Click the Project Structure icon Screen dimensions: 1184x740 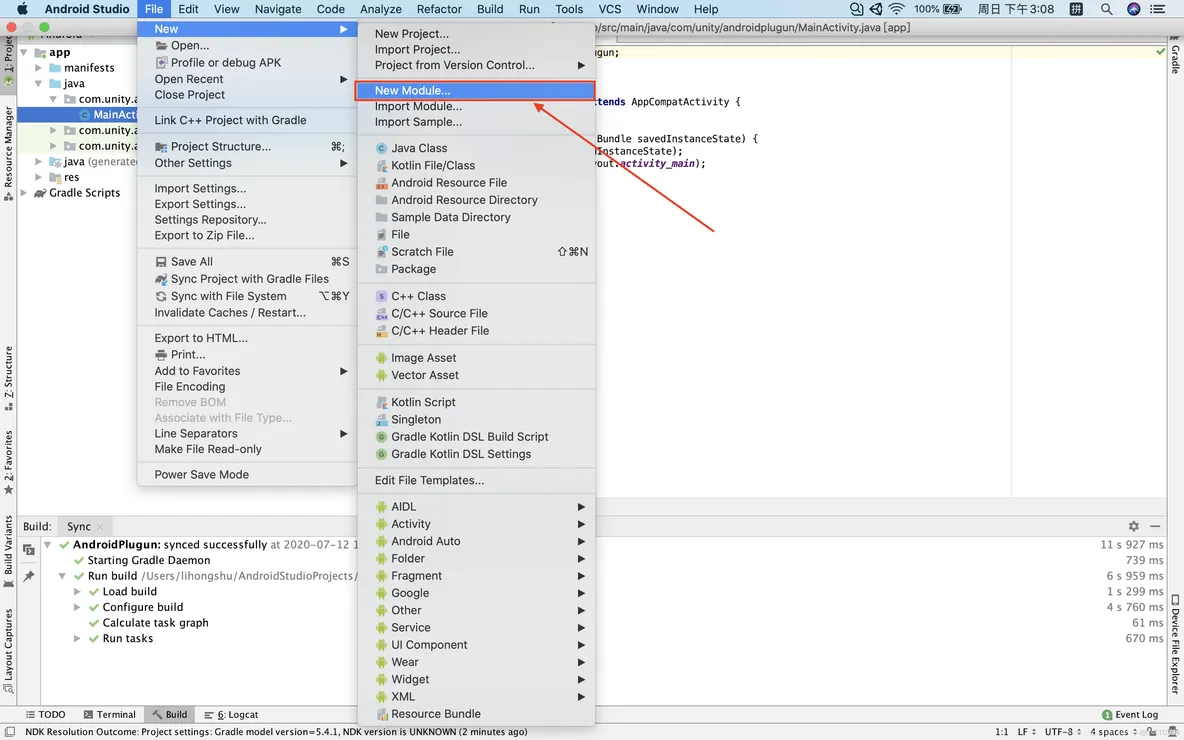tap(161, 146)
